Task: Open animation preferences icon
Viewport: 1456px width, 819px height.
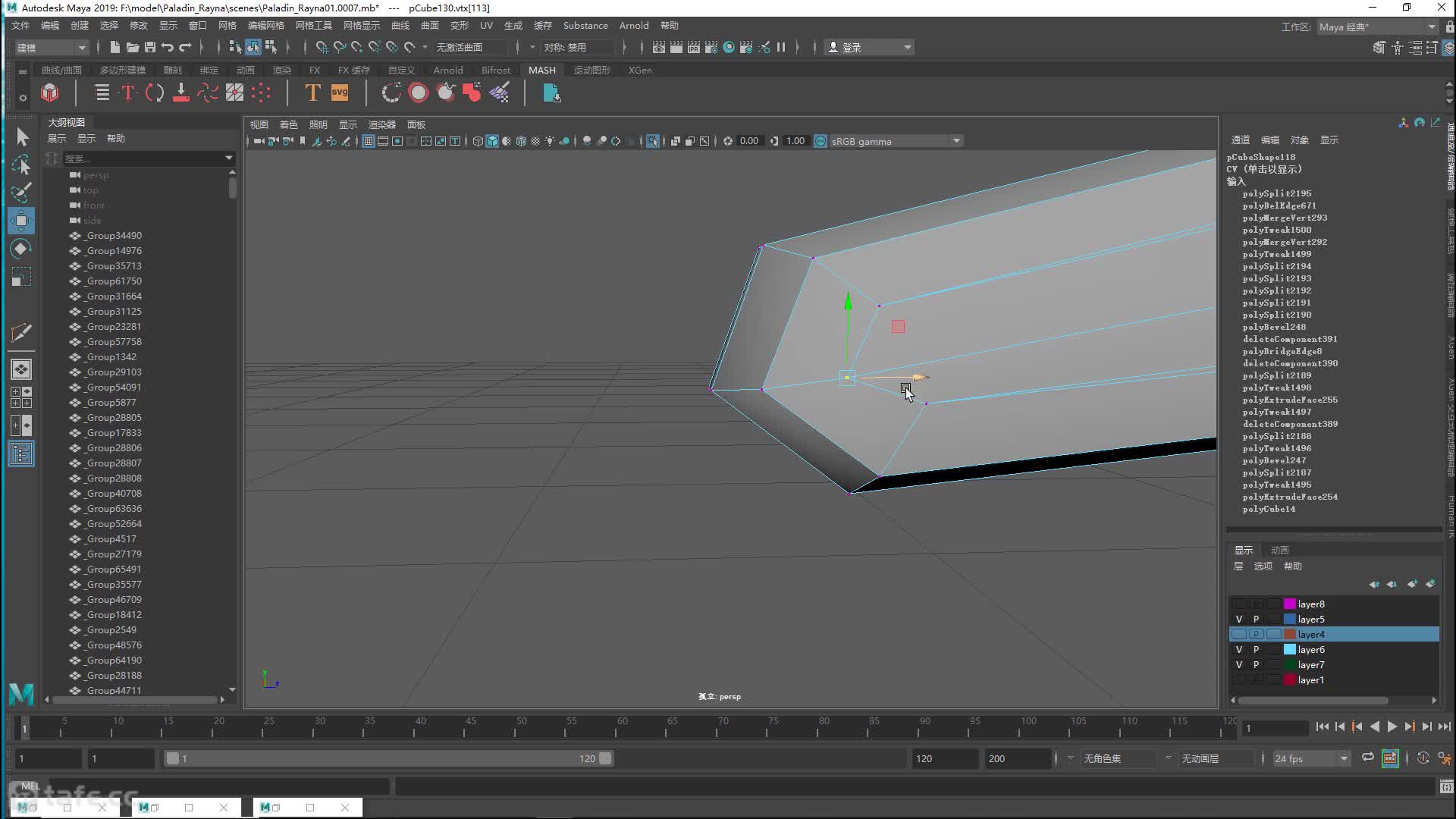Action: pyautogui.click(x=1444, y=758)
